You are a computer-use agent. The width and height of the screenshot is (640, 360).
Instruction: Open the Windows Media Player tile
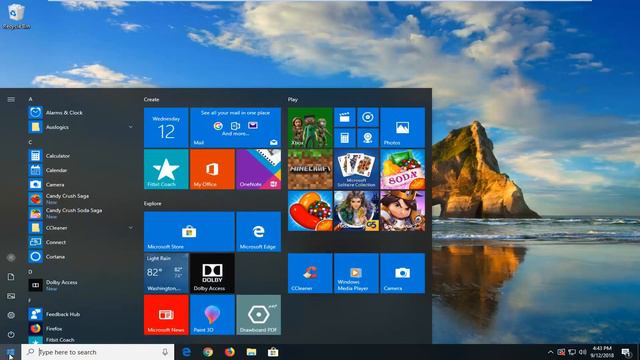point(356,273)
